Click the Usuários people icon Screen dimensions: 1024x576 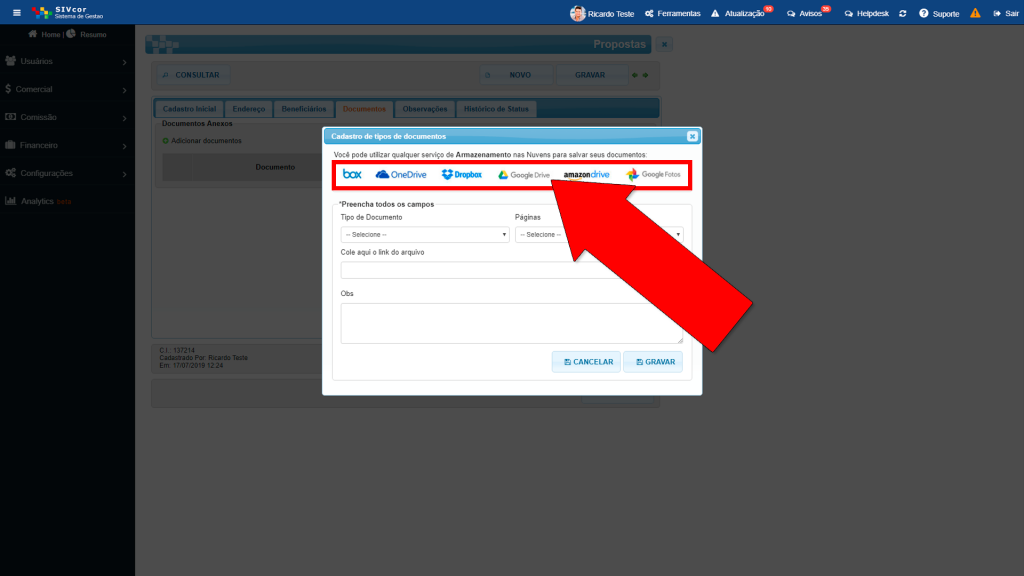point(10,61)
